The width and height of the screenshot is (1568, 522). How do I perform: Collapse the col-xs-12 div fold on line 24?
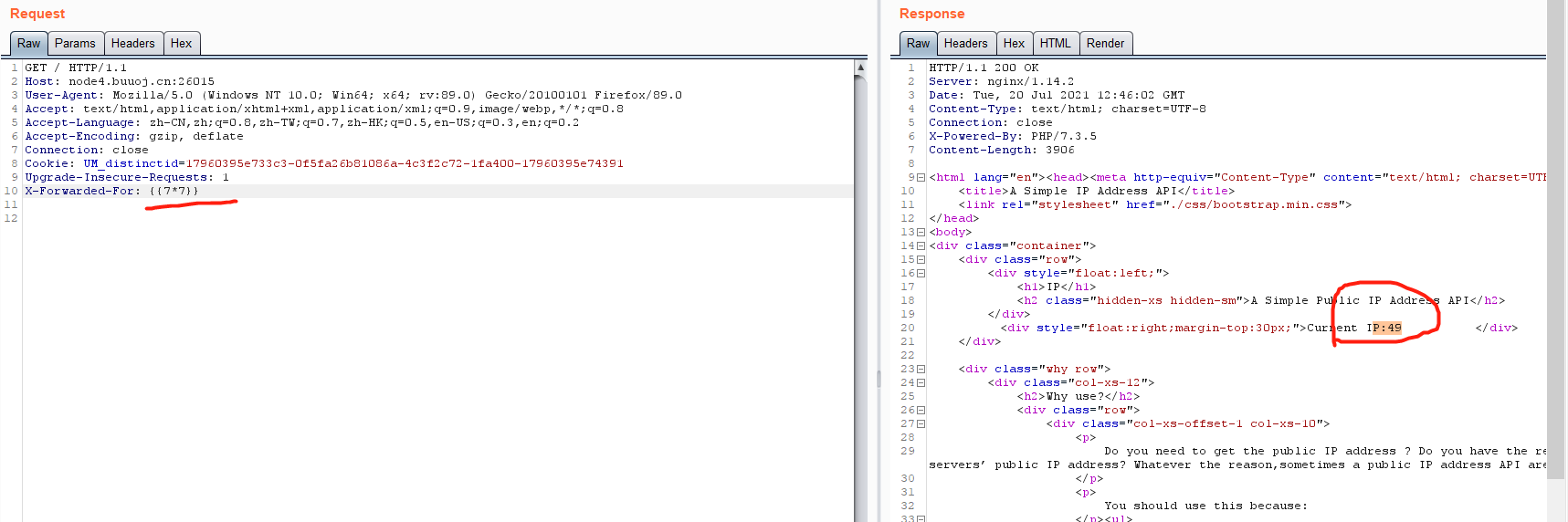click(x=921, y=382)
